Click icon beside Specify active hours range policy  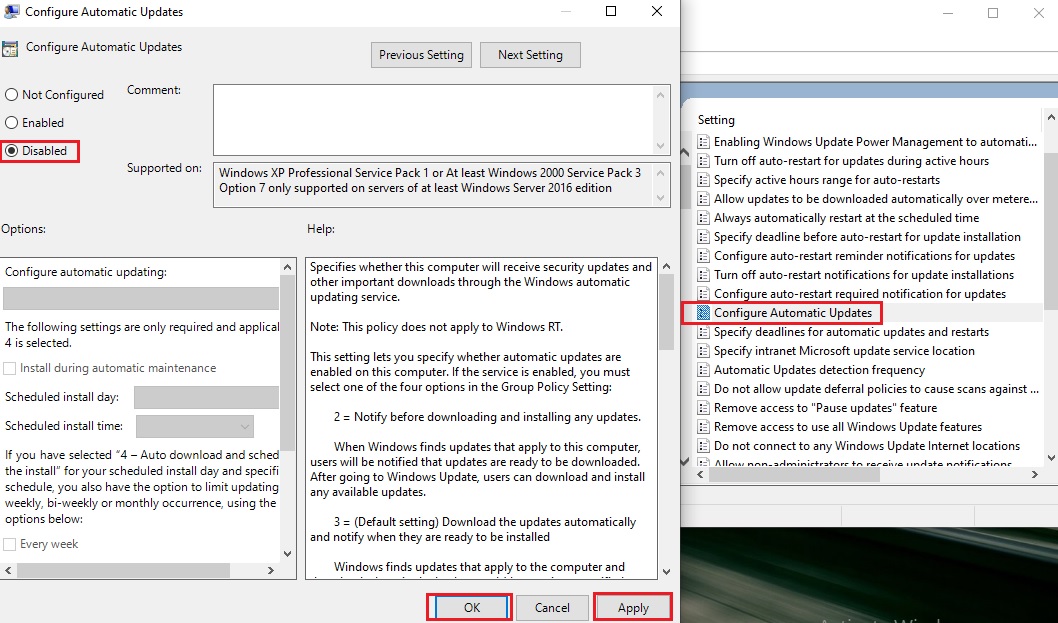(x=703, y=180)
